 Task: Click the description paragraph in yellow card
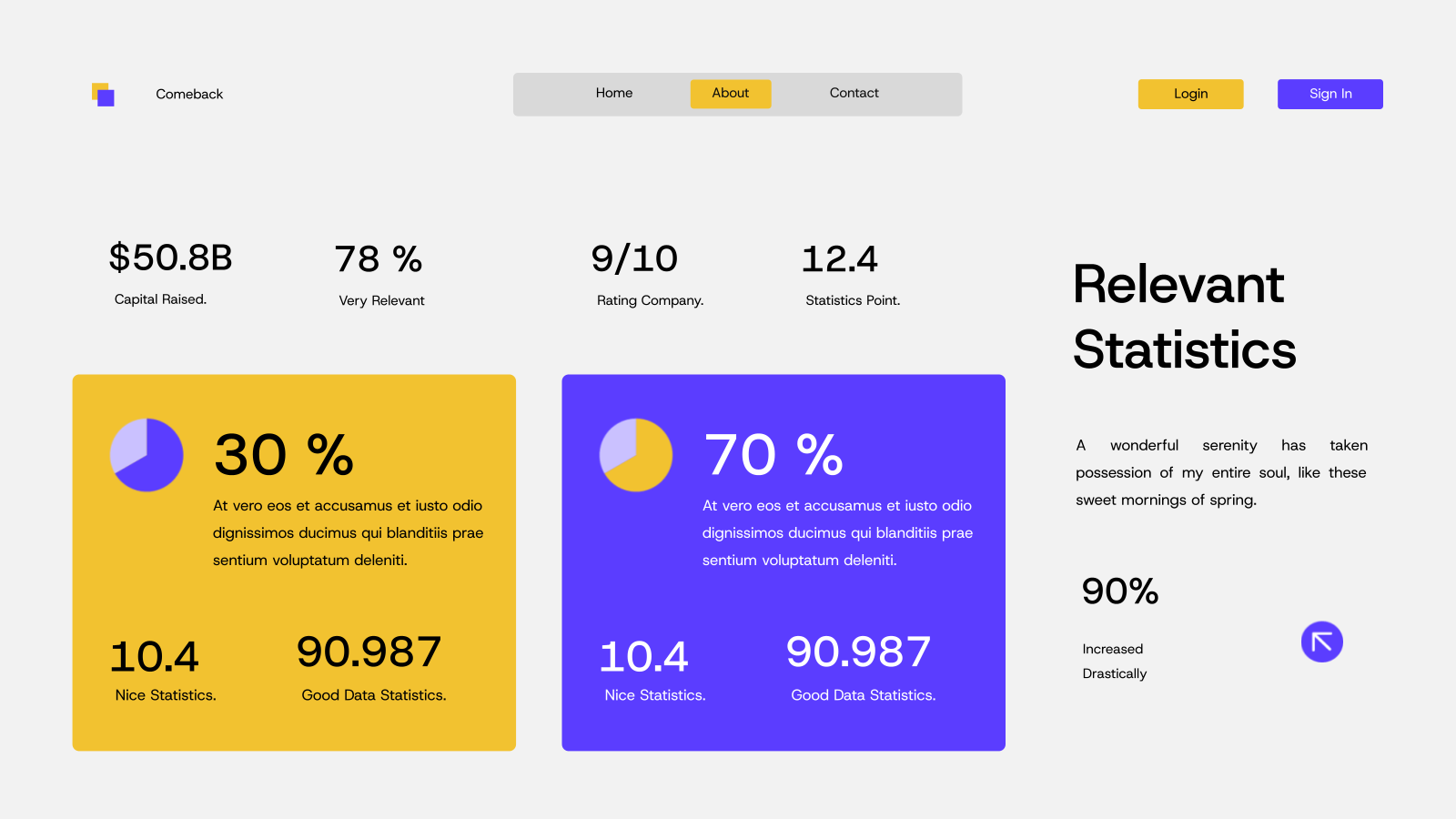tap(349, 533)
